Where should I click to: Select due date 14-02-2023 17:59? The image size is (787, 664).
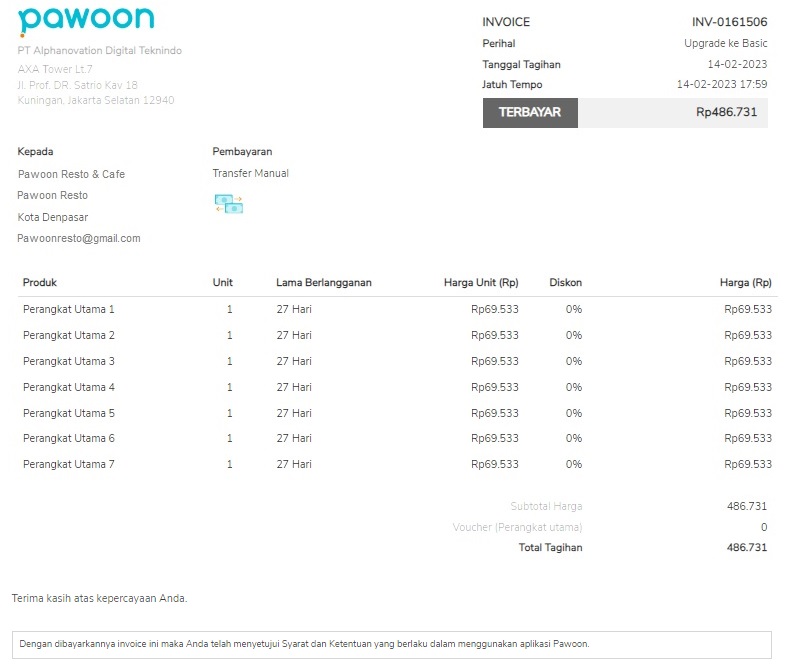[722, 84]
